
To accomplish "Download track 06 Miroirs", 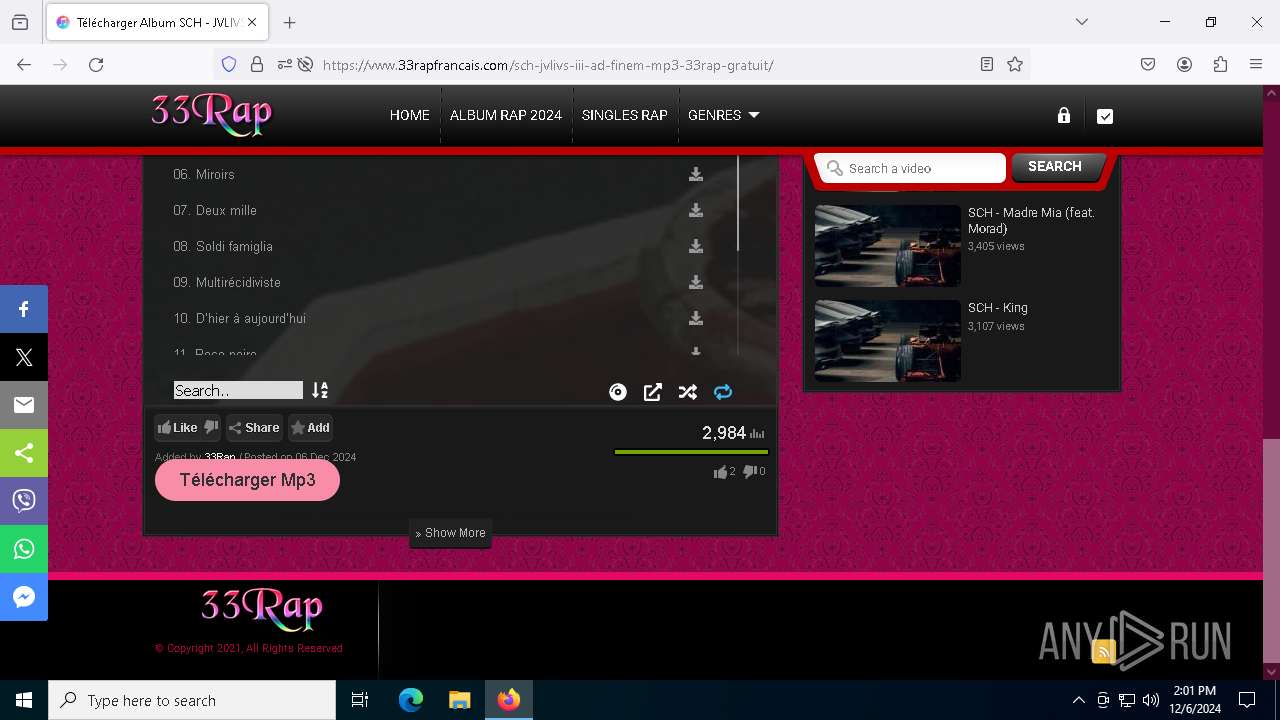I will [x=695, y=174].
